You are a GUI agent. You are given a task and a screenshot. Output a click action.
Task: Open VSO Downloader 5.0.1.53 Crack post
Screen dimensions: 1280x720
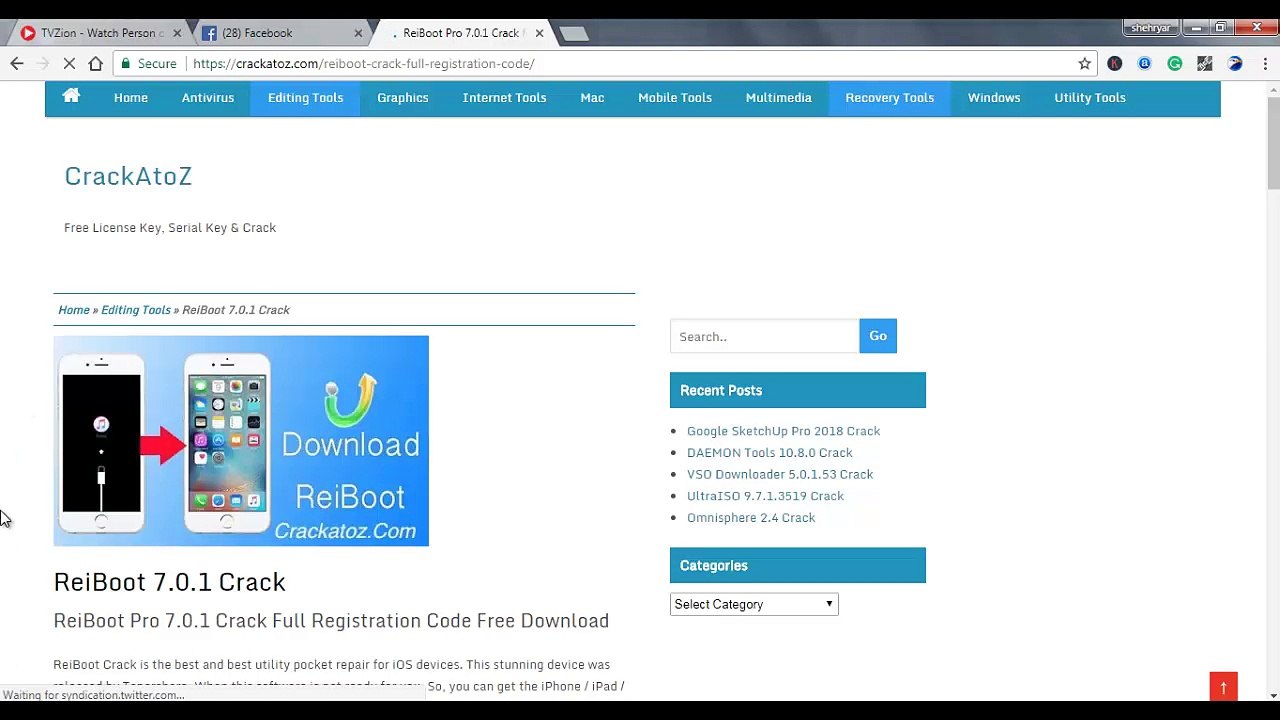tap(780, 474)
